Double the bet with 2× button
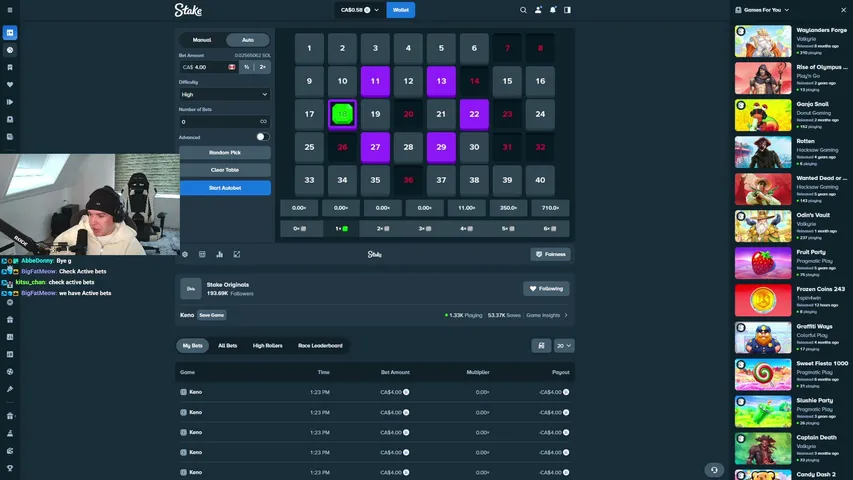The height and width of the screenshot is (480, 853). [263, 67]
